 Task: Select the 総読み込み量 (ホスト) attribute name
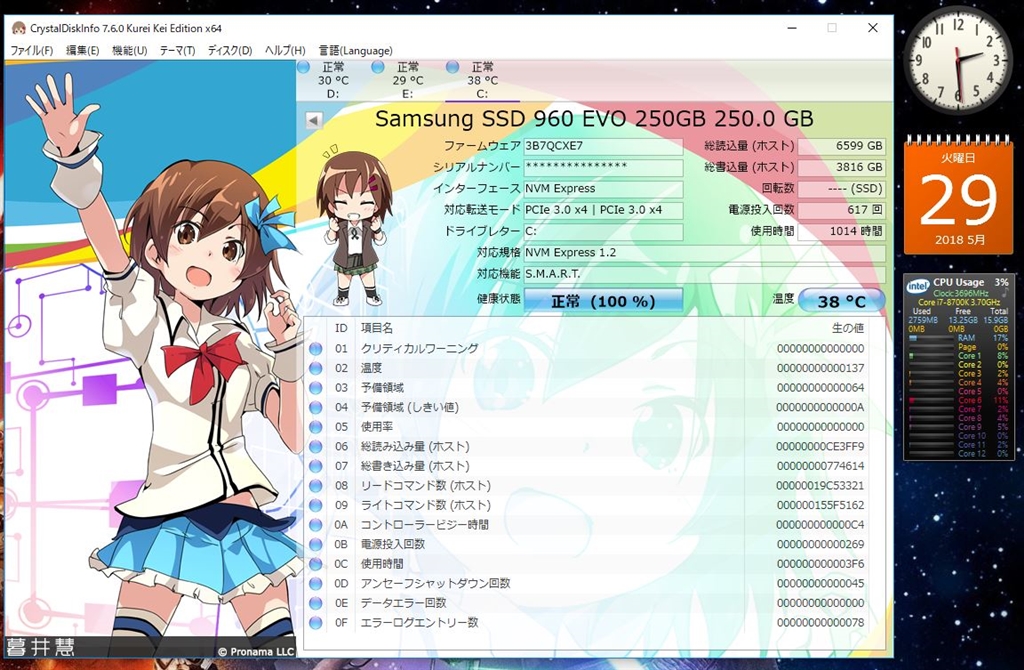415,447
